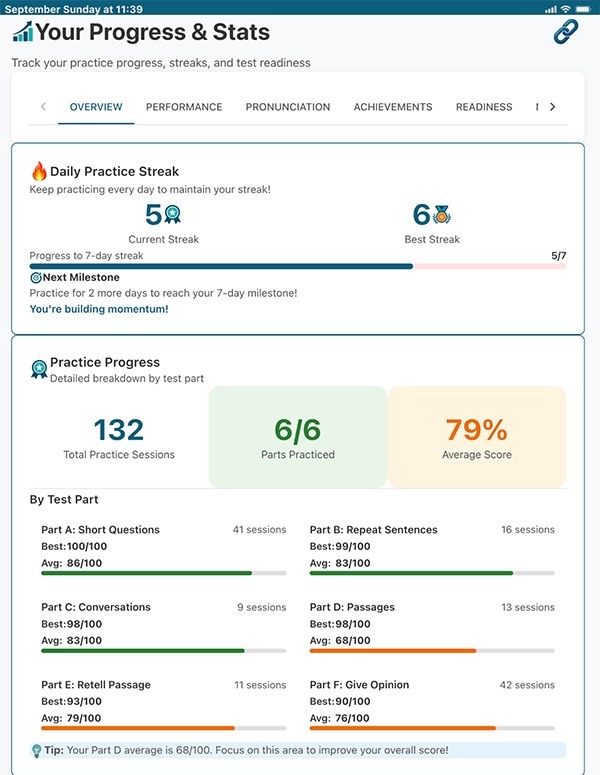Switch to the Performance tab
The height and width of the screenshot is (775, 600).
(184, 107)
